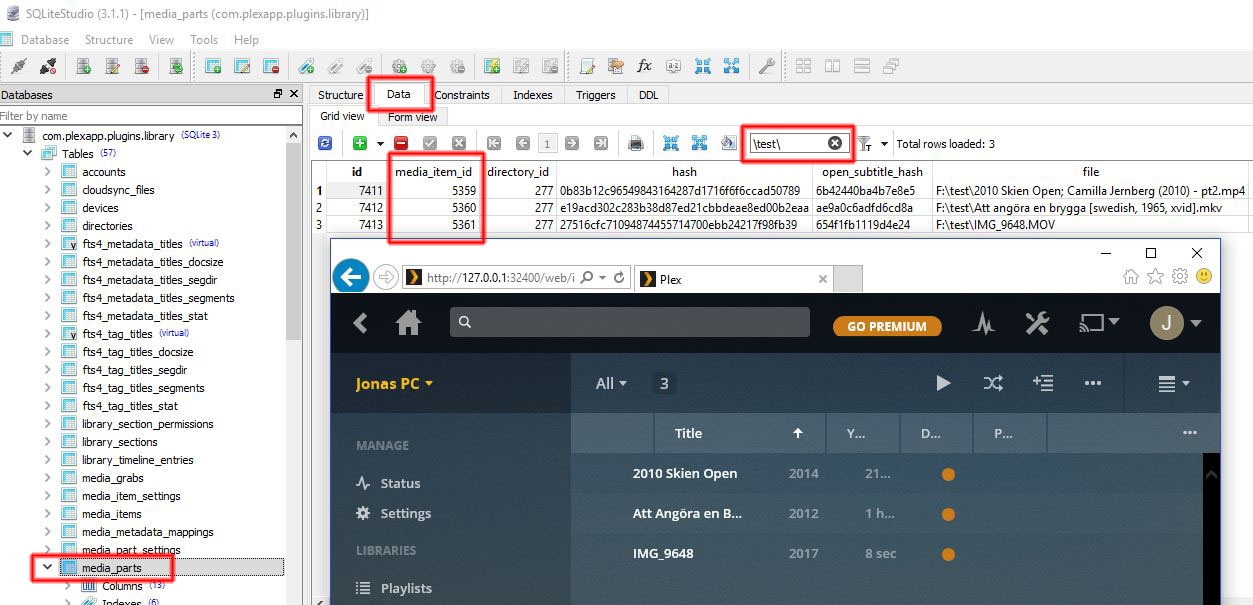Open Jonas PC server dropdown
Viewport: 1253px width, 605px height.
394,383
